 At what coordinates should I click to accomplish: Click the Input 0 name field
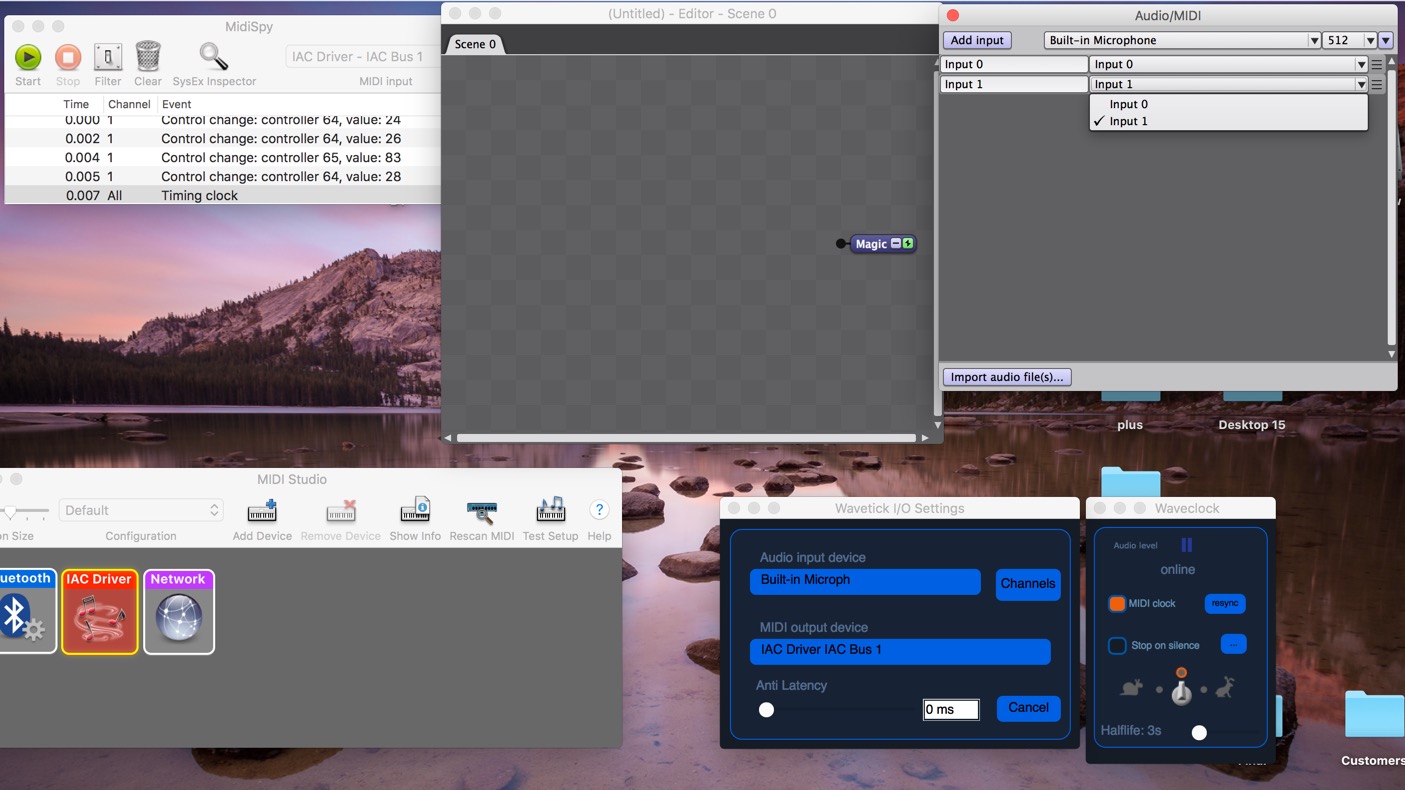[1014, 64]
